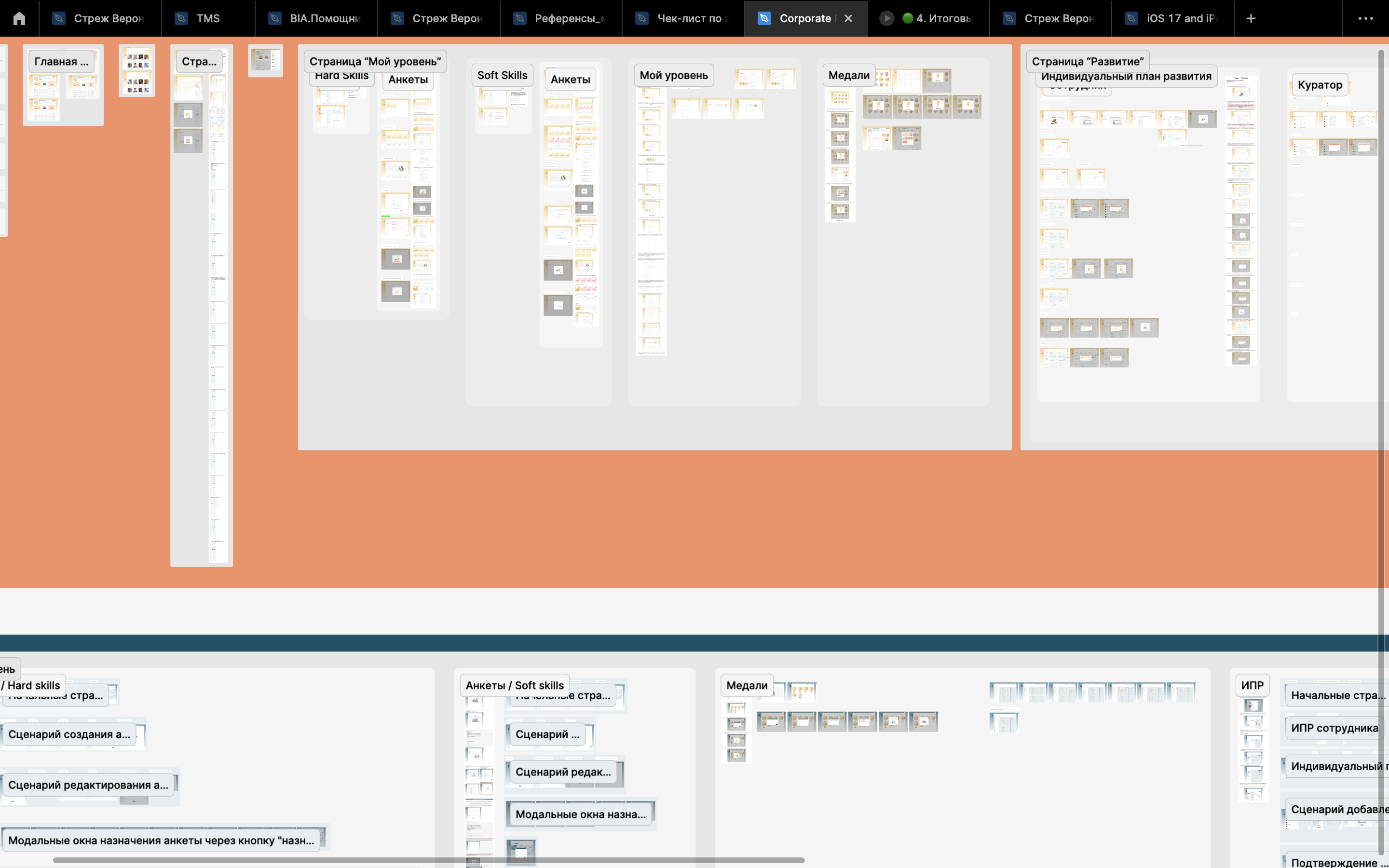Open the Чек-лист по tab

coord(692,18)
